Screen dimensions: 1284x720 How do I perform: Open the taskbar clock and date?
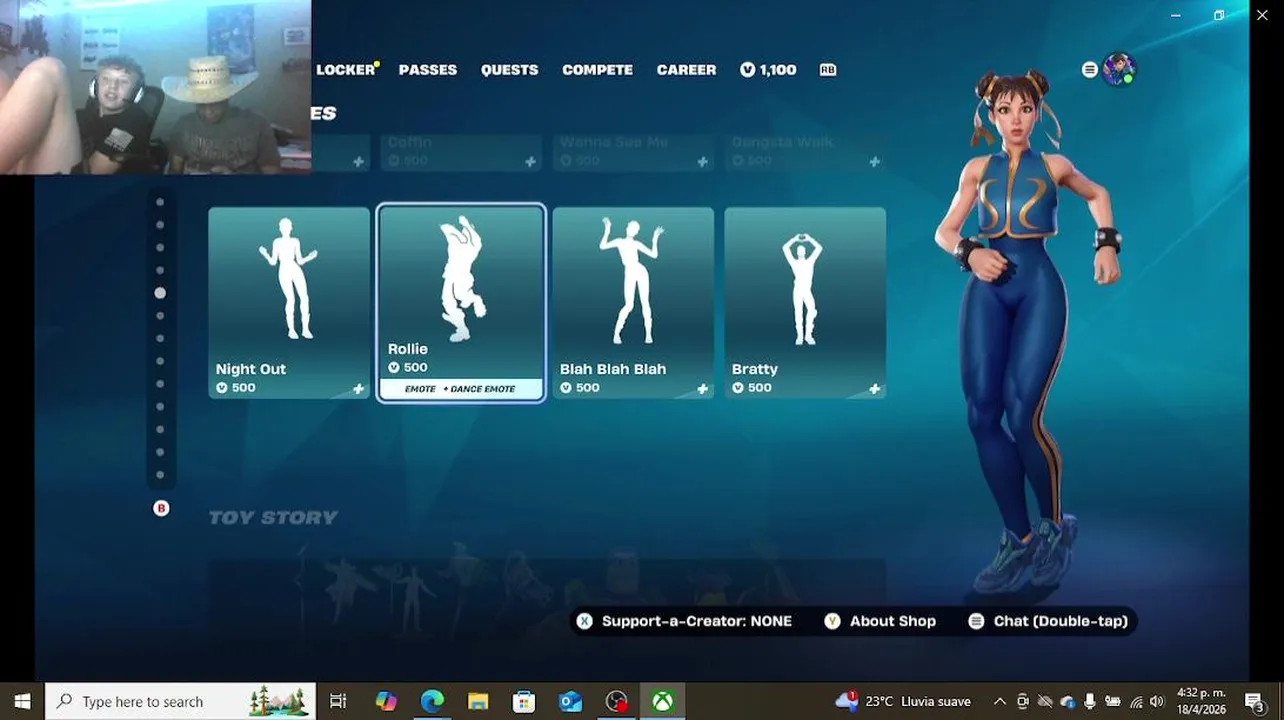tap(1201, 701)
